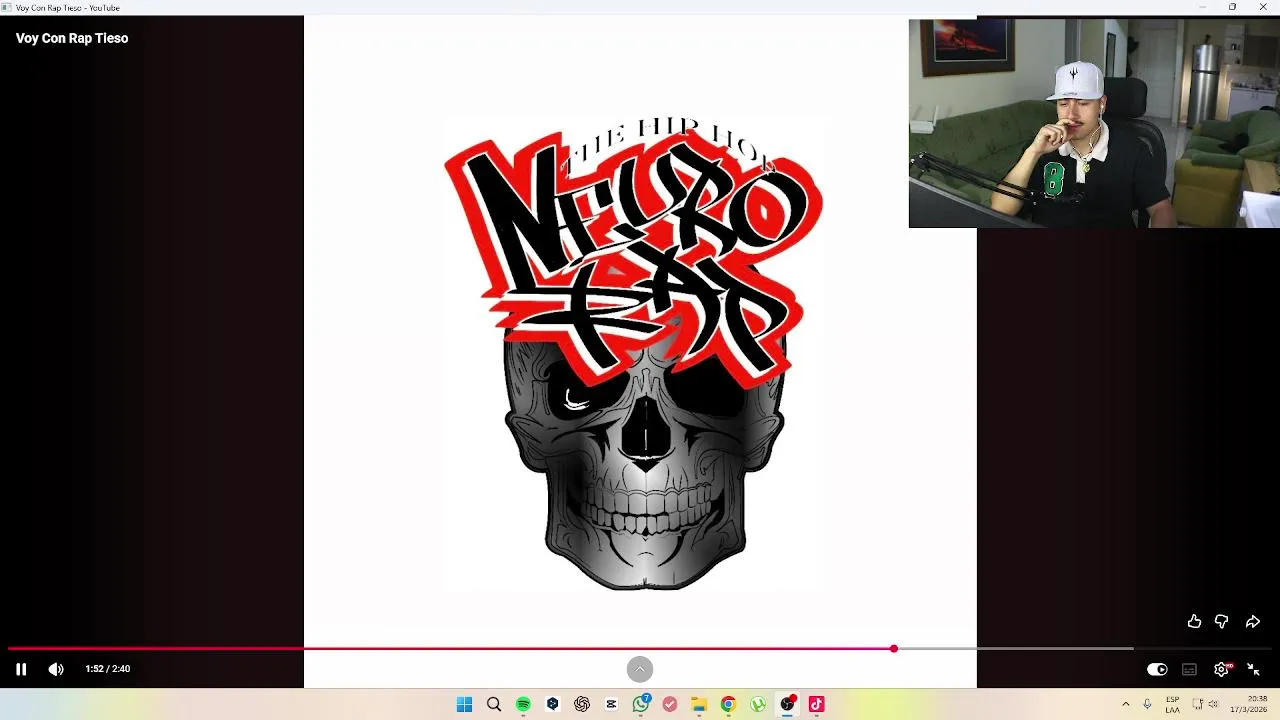1280x720 pixels.
Task: Click the webcam overlay thumbnail
Action: click(x=1094, y=123)
